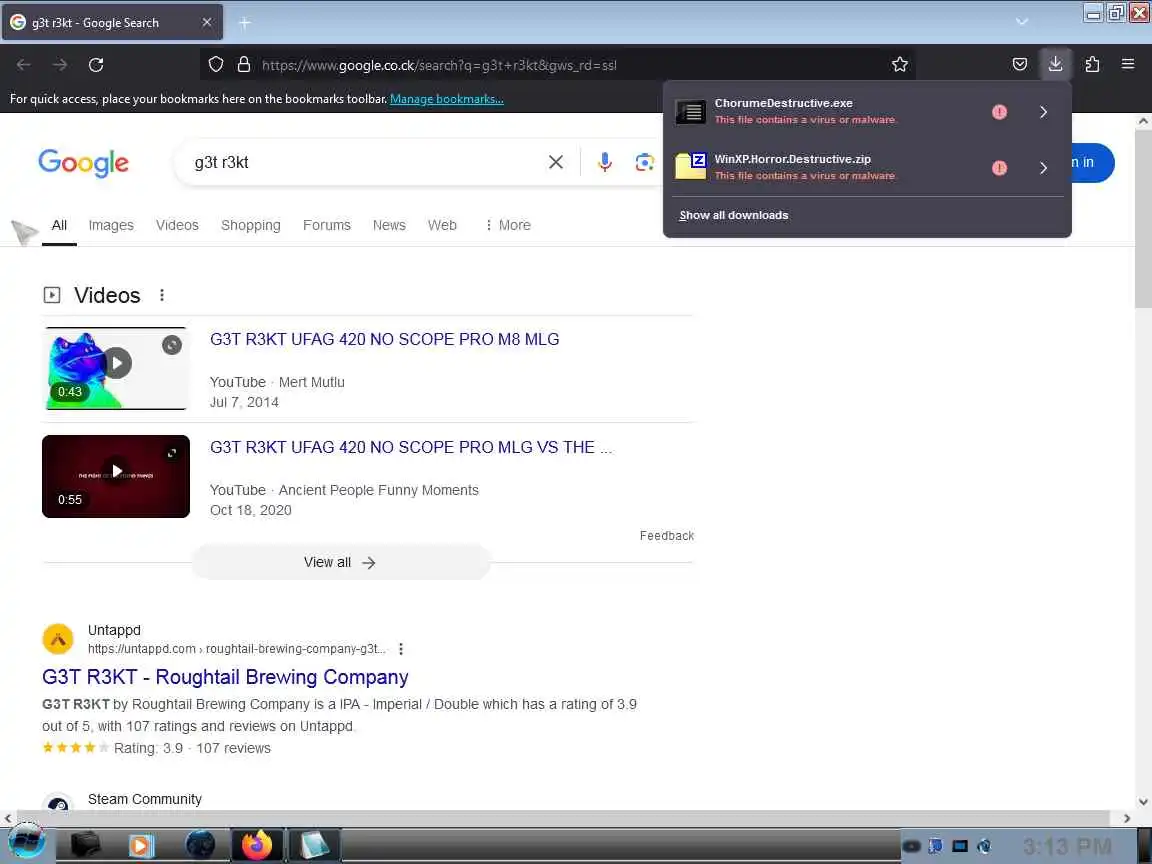Clear the search box with the X
Viewport: 1152px width, 864px height.
click(555, 162)
